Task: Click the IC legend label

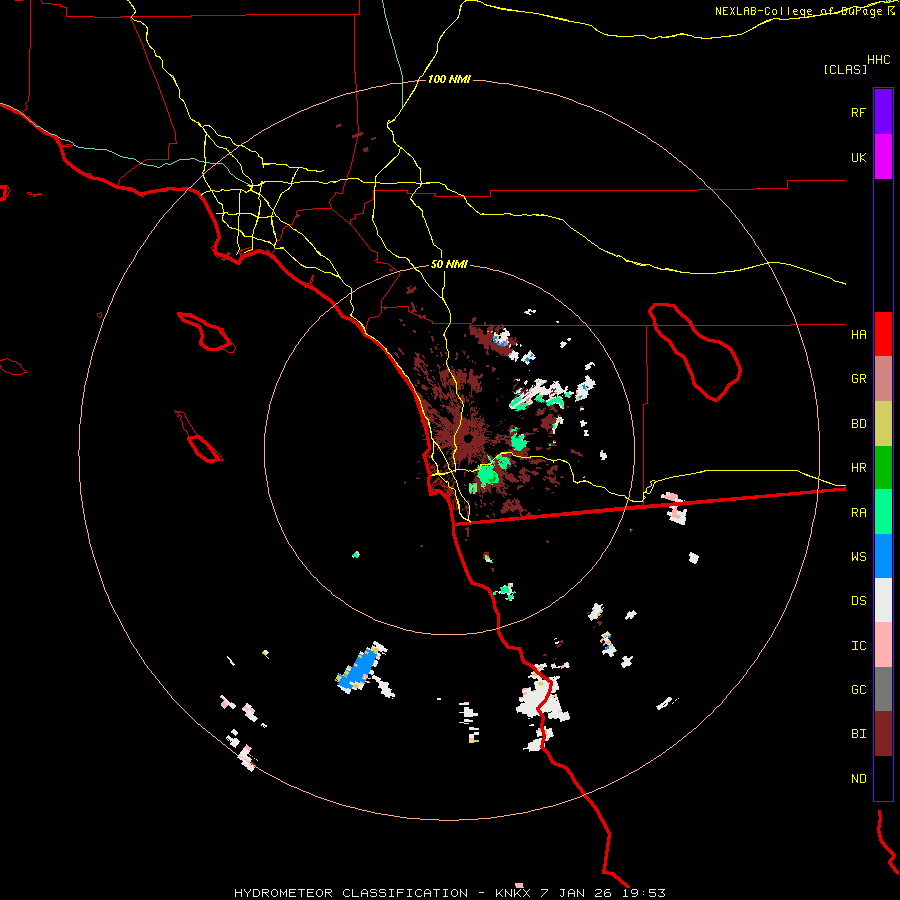Action: click(858, 646)
